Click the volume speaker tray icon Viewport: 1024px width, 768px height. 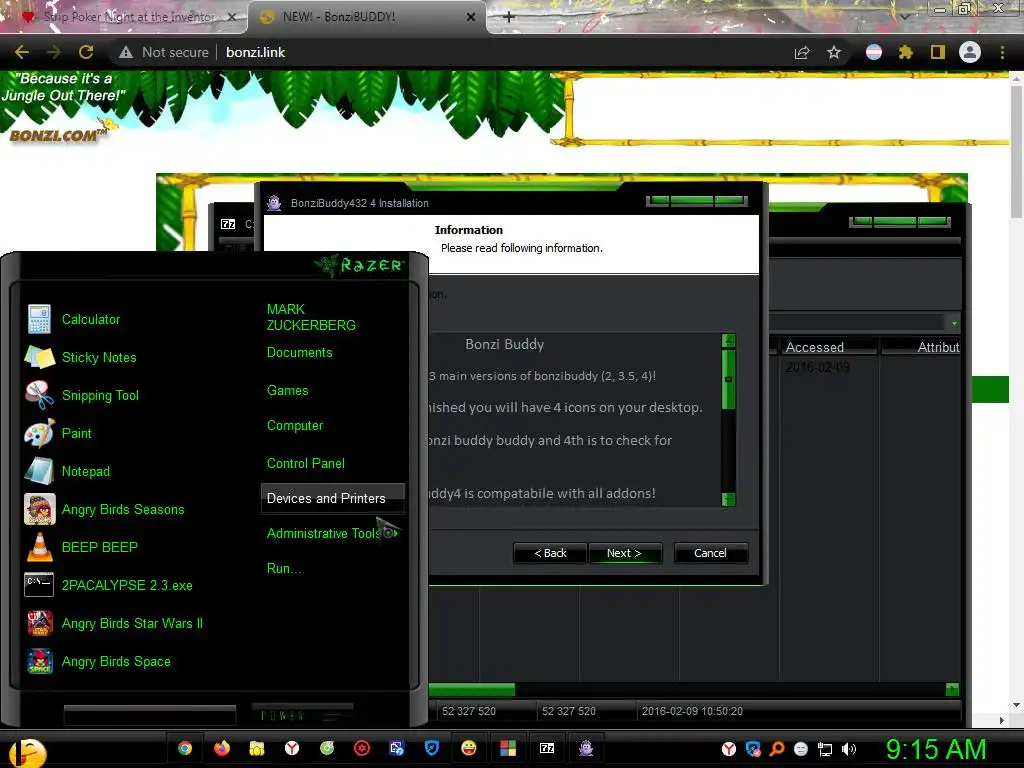tap(849, 749)
